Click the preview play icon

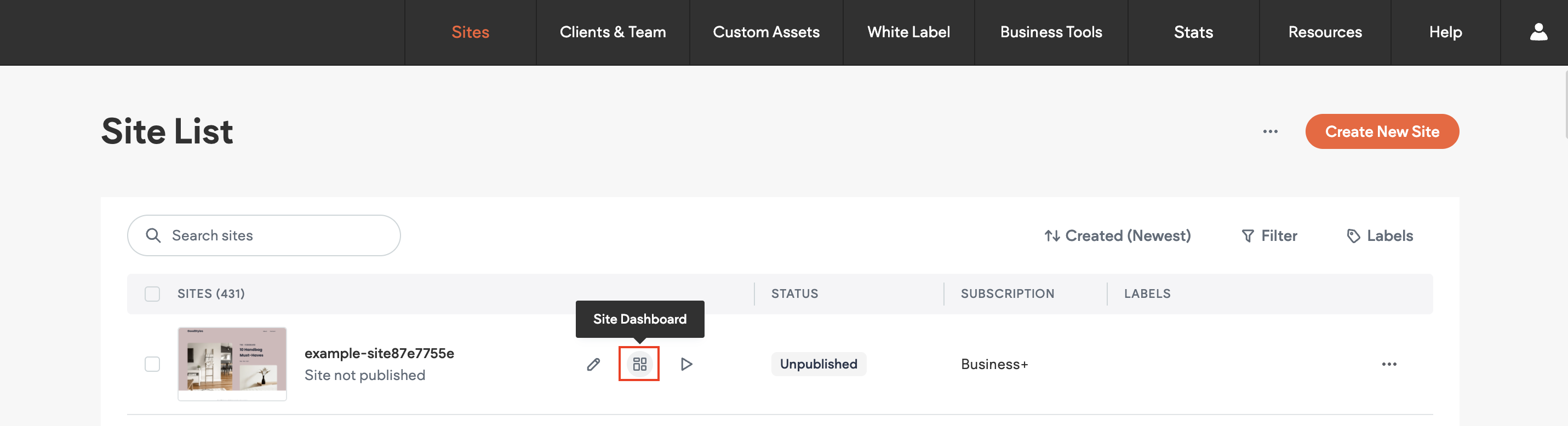tap(686, 364)
